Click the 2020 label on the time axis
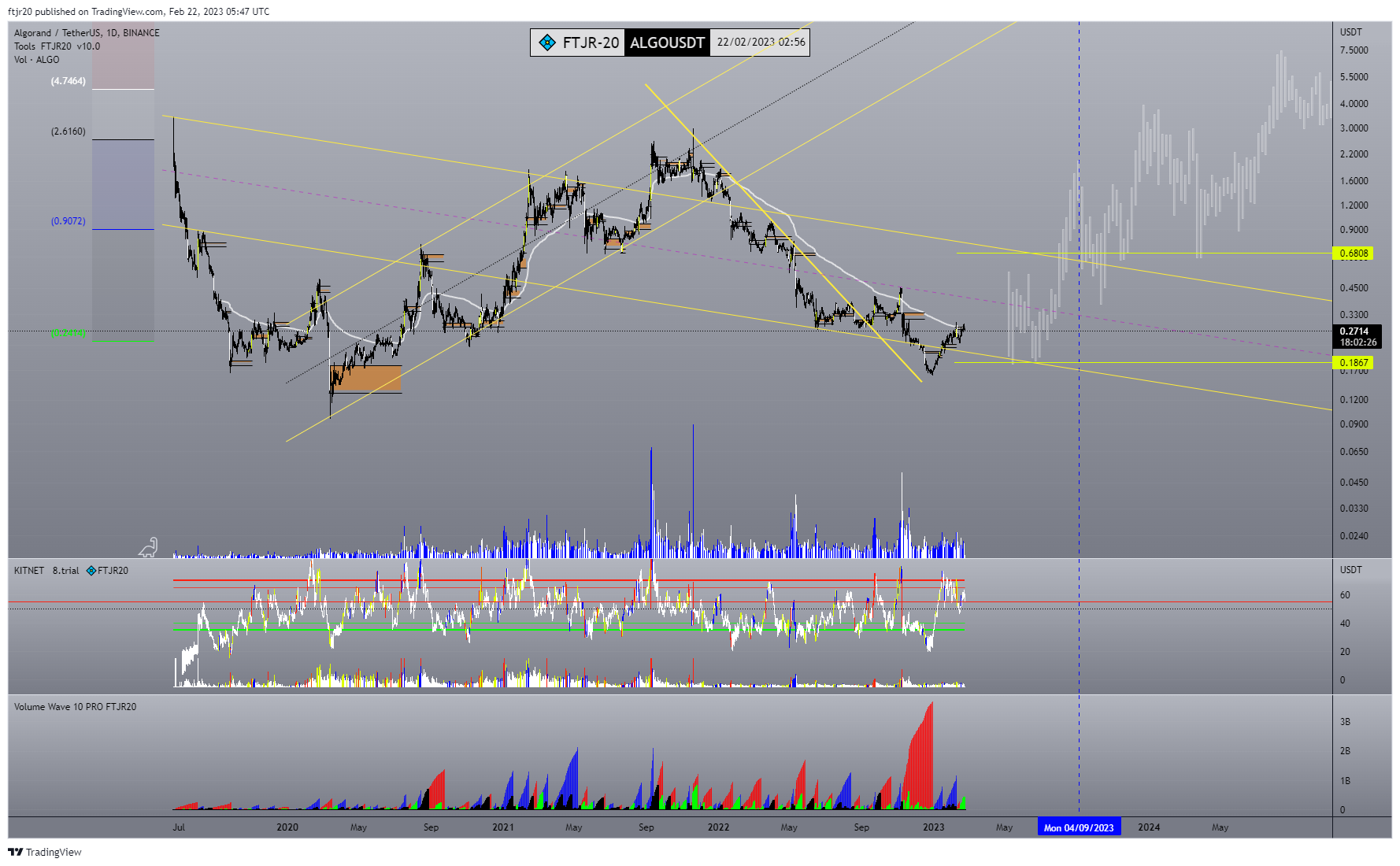Screen dimensions: 1400x866 tap(287, 827)
